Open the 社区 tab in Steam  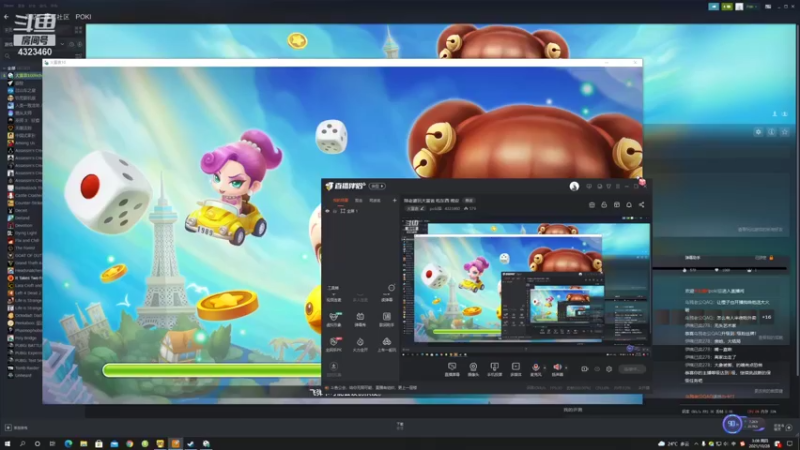(63, 17)
